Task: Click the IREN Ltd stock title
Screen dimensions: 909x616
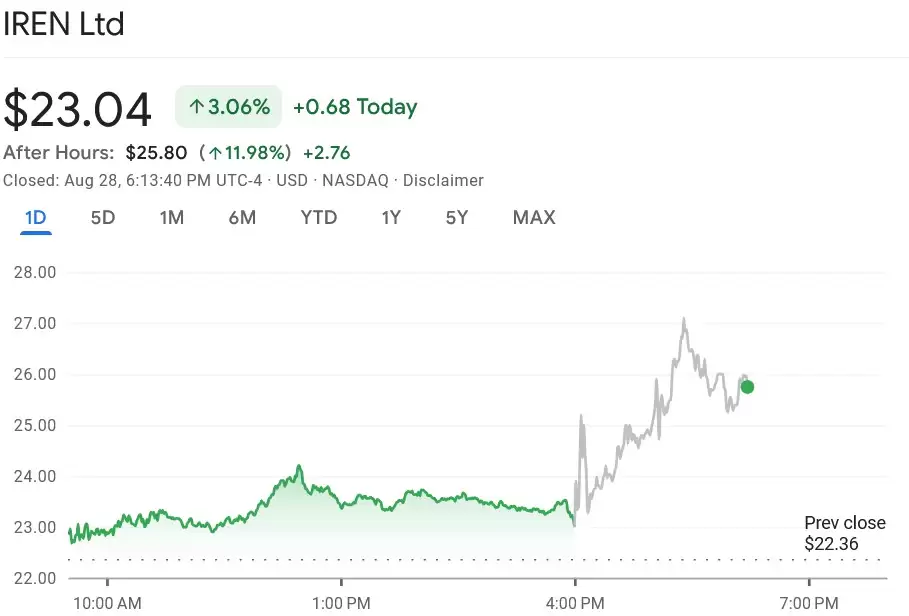Action: click(63, 24)
